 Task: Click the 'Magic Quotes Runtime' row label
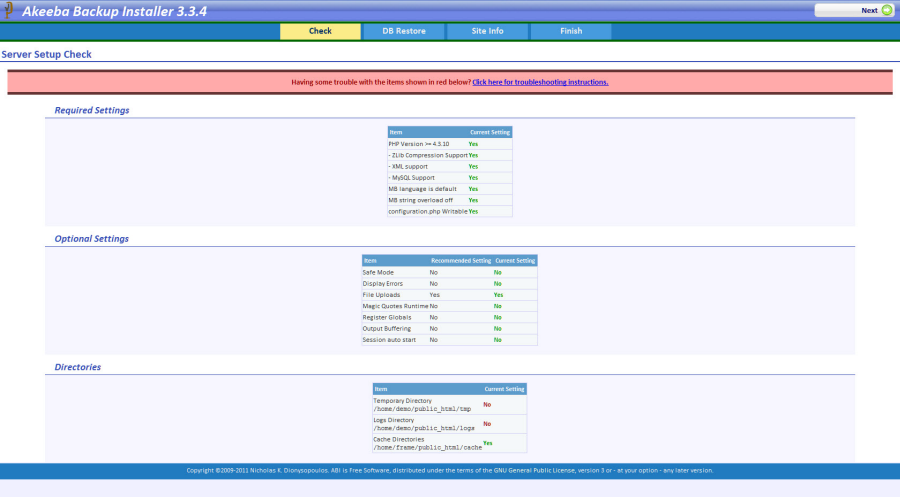click(x=395, y=306)
